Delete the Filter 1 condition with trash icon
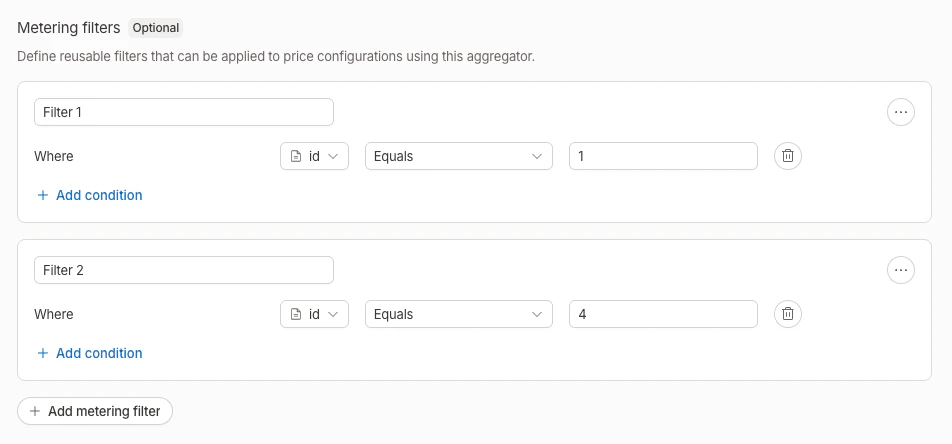 pos(788,156)
